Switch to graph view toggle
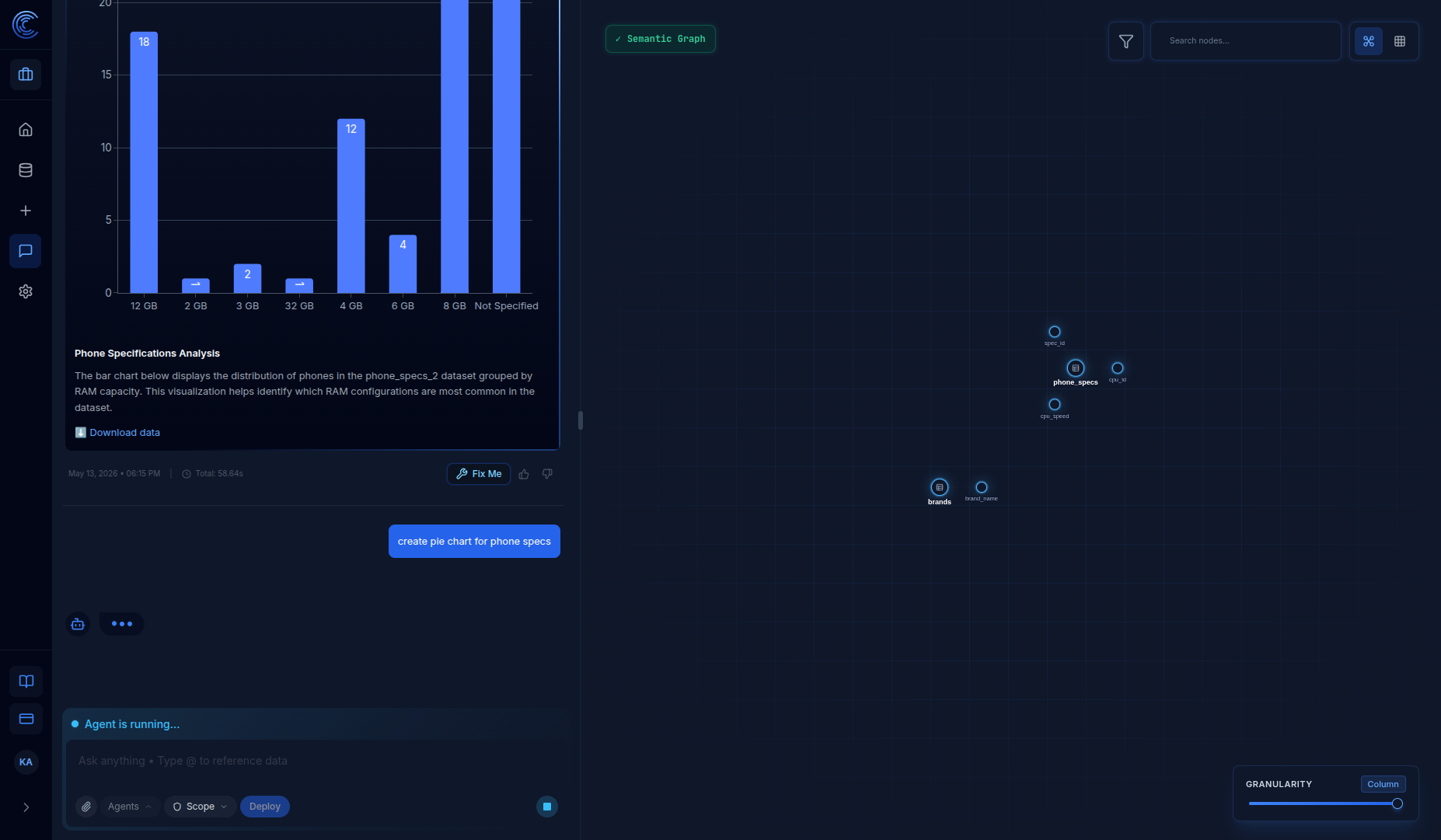1441x840 pixels. [1369, 41]
